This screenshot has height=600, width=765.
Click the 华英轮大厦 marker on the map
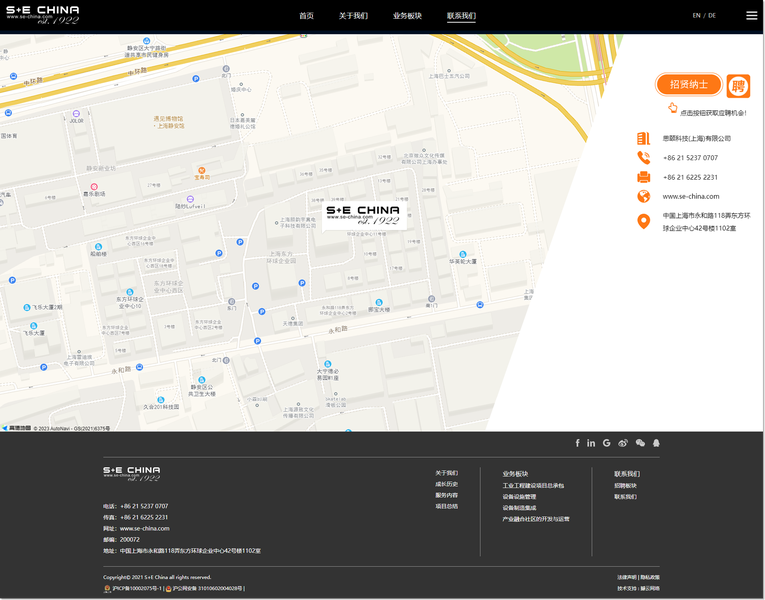[x=463, y=254]
